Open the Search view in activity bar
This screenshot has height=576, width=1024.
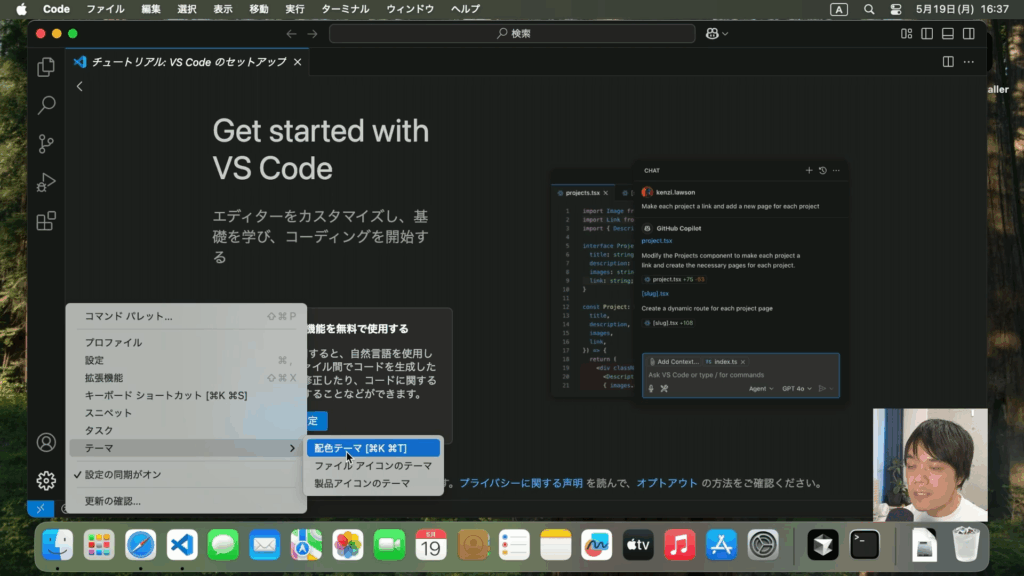(x=46, y=105)
